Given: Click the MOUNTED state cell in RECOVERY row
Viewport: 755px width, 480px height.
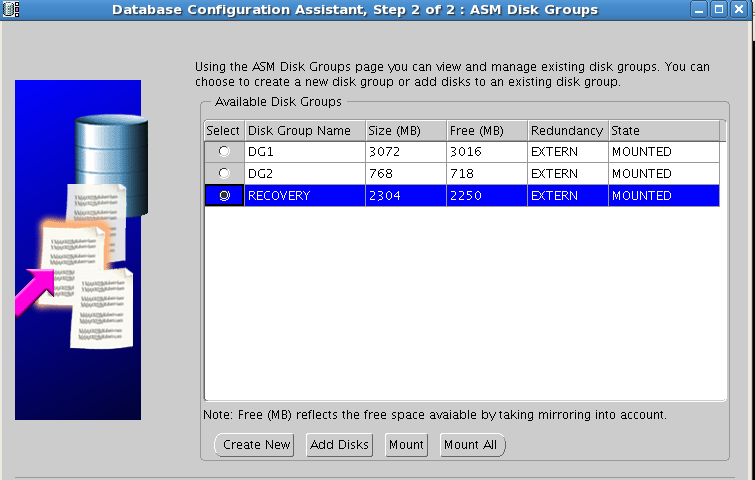Looking at the screenshot, I should tap(664, 195).
